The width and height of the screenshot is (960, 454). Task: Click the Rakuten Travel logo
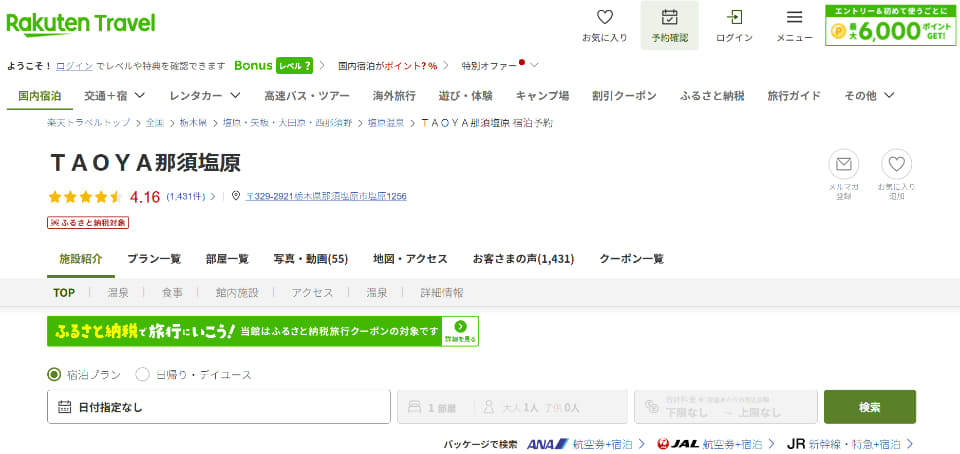(81, 22)
